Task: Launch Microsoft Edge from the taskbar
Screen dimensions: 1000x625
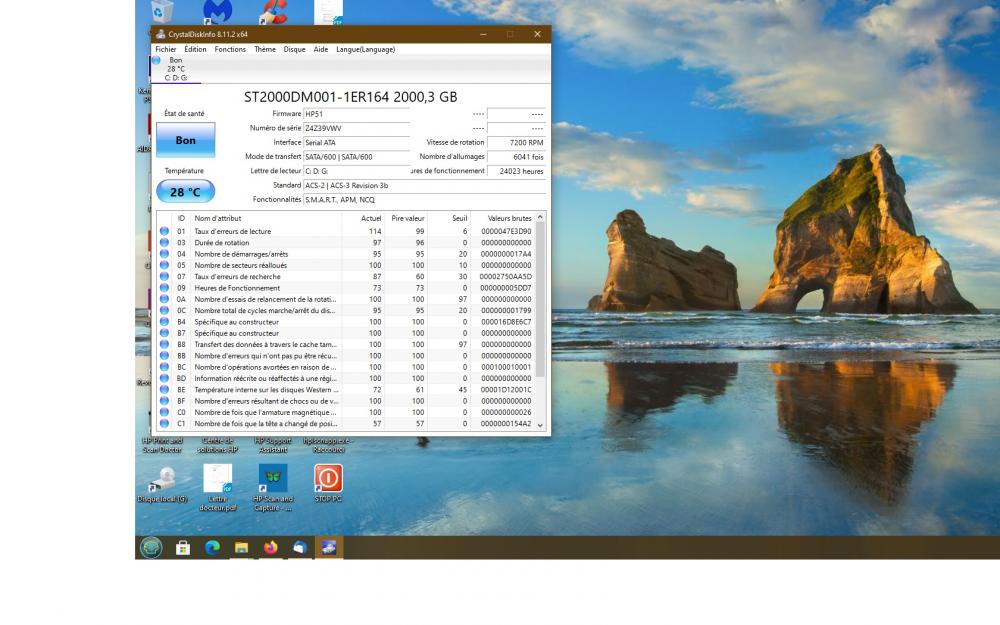Action: click(212, 547)
